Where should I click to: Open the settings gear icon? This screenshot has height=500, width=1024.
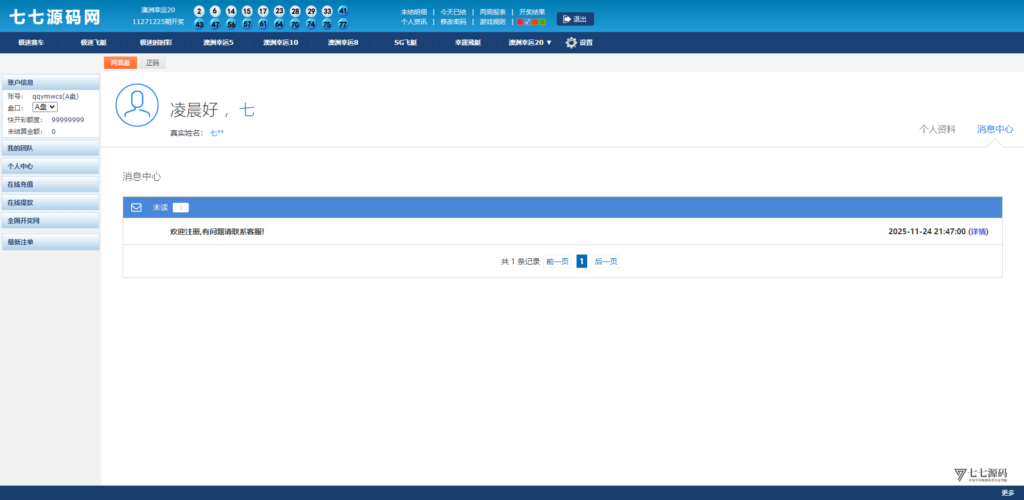(x=571, y=42)
